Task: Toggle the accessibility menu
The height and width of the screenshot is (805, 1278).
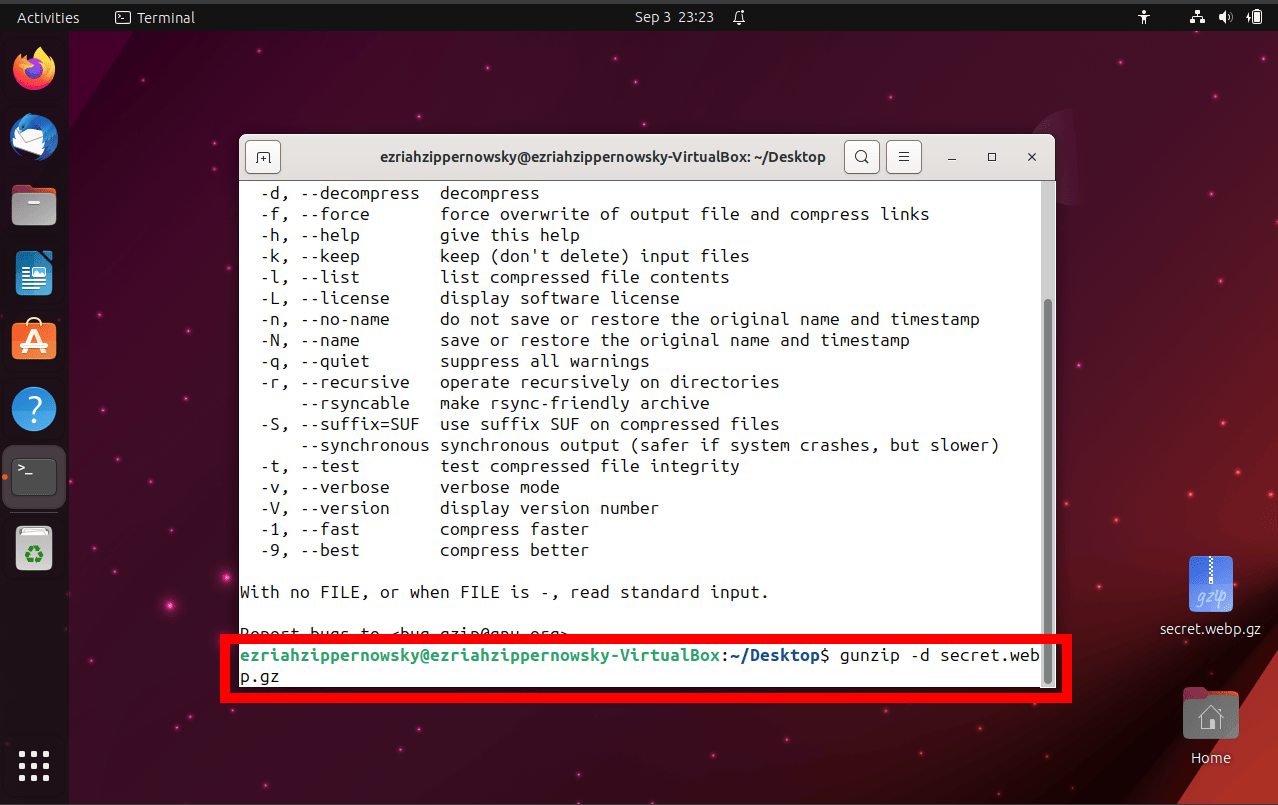Action: point(1143,16)
